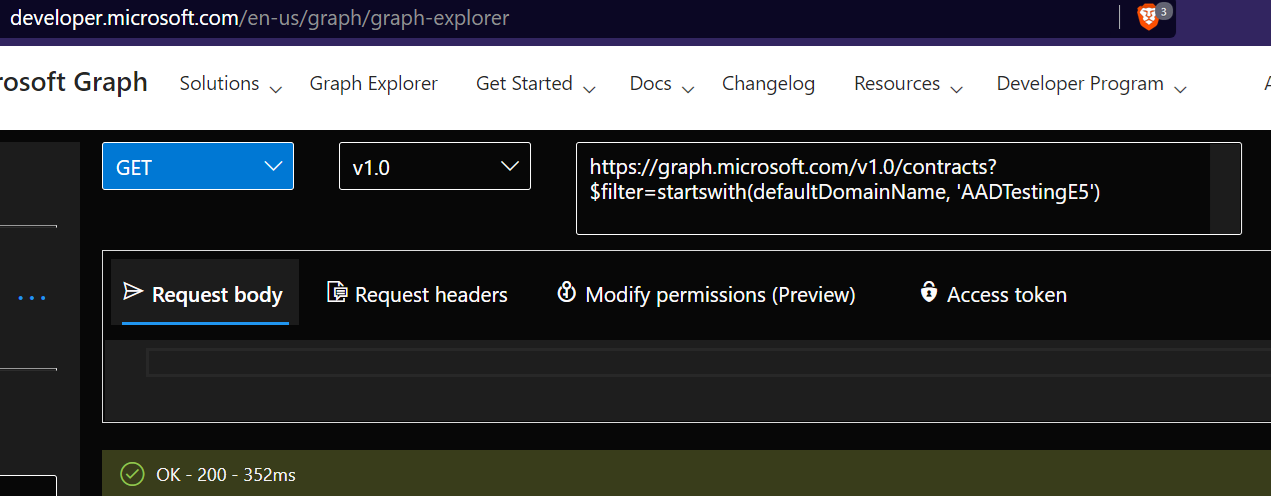Image resolution: width=1271 pixels, height=496 pixels.
Task: Open the Changelog page link
Action: (x=769, y=84)
